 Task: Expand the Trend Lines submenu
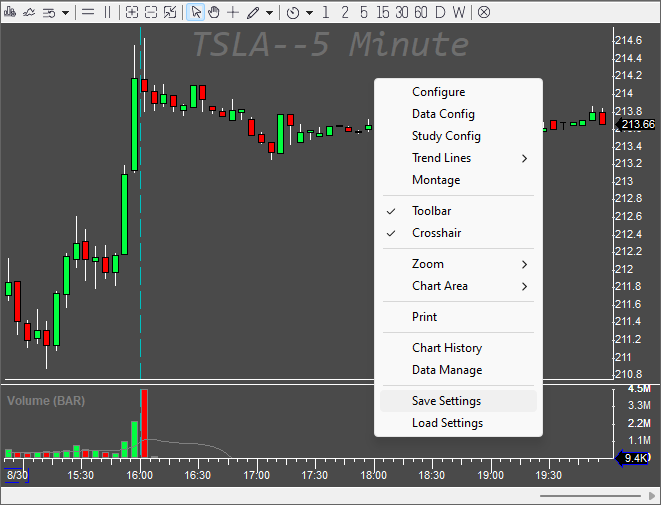tap(458, 158)
